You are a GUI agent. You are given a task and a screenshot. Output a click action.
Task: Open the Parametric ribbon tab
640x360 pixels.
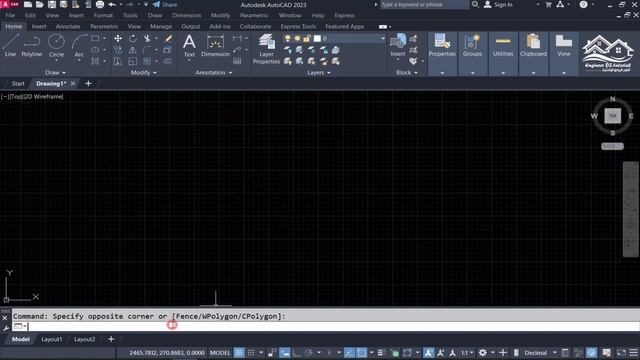pyautogui.click(x=104, y=27)
